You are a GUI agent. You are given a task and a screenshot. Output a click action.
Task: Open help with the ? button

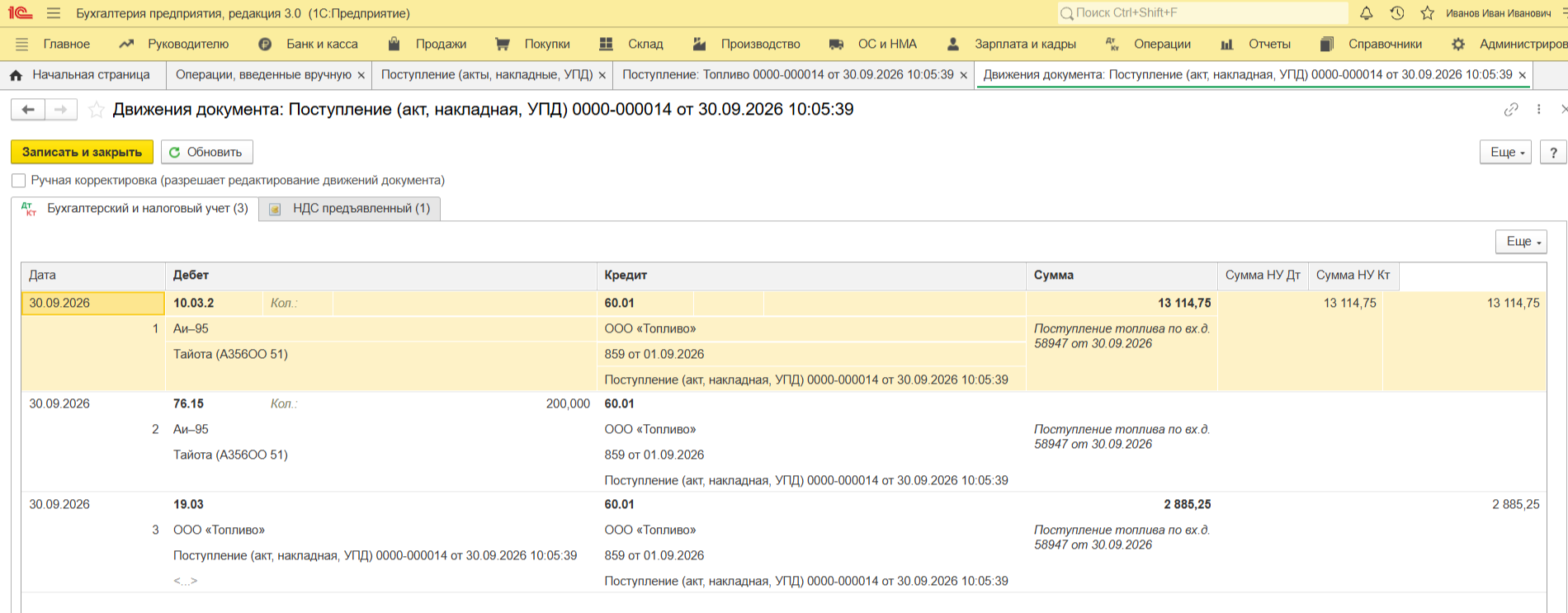[1553, 152]
